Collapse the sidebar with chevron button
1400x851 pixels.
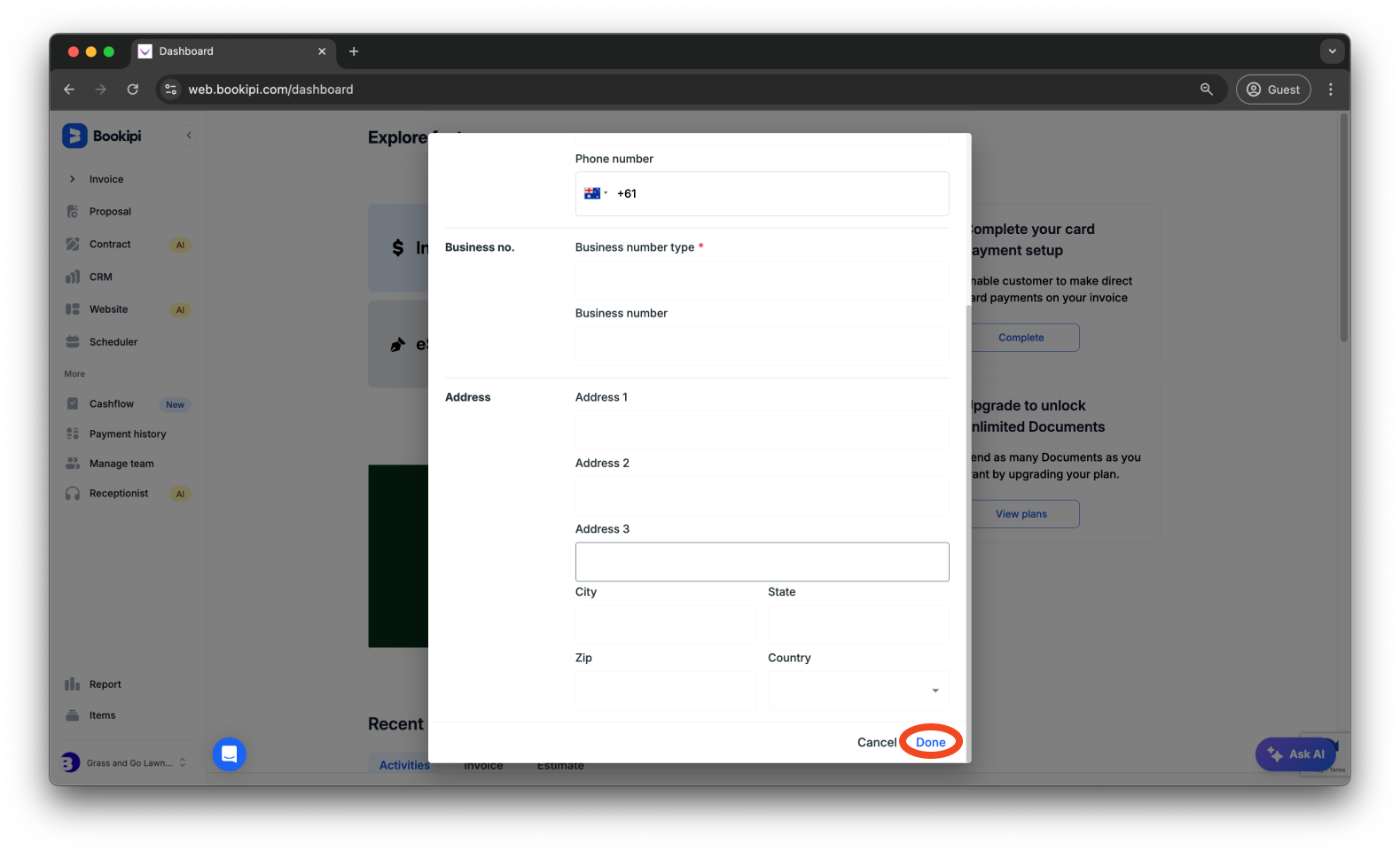coord(189,136)
